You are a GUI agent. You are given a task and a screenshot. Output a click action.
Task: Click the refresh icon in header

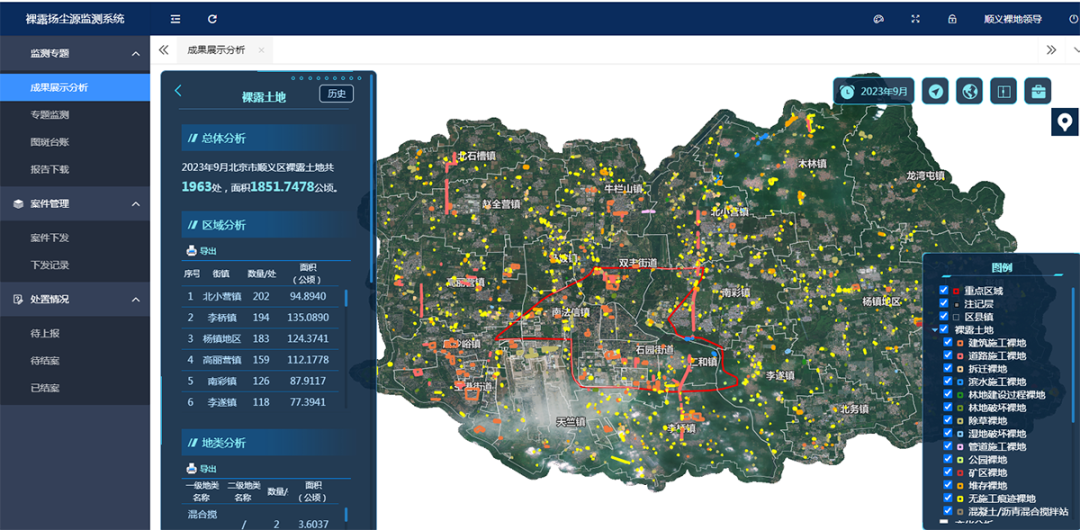pyautogui.click(x=212, y=19)
